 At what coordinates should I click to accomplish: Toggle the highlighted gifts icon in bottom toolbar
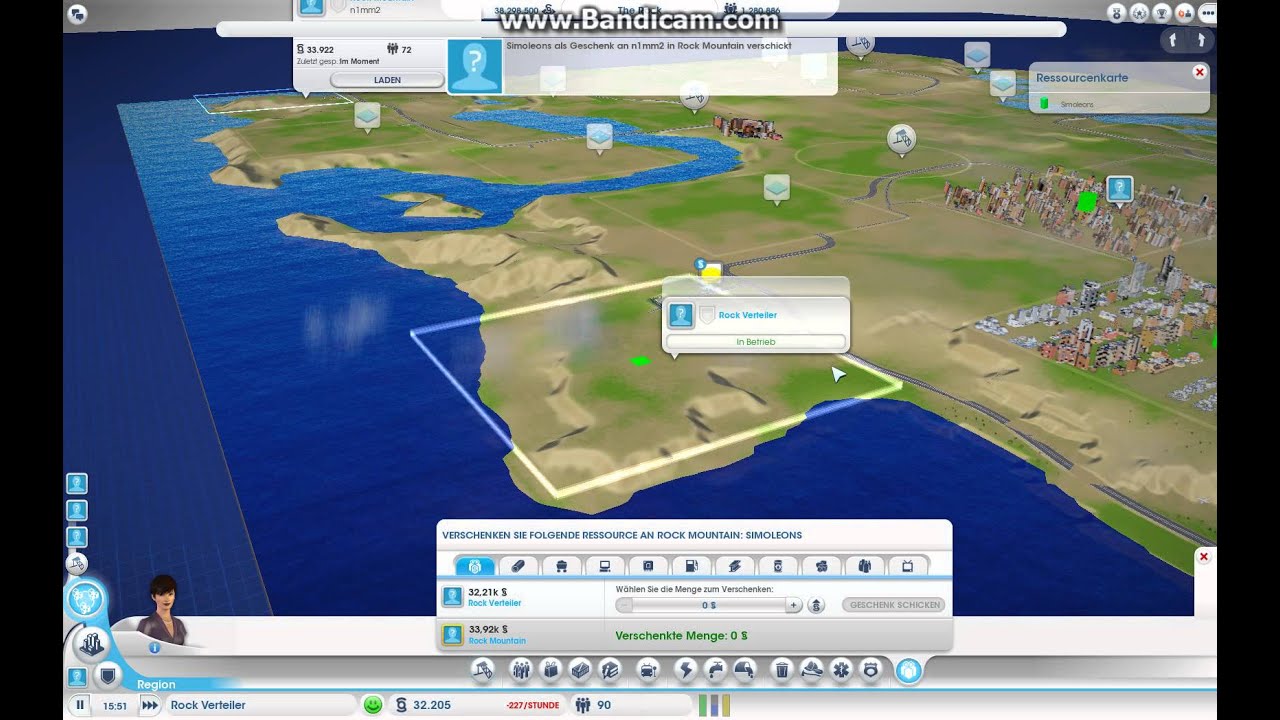908,669
